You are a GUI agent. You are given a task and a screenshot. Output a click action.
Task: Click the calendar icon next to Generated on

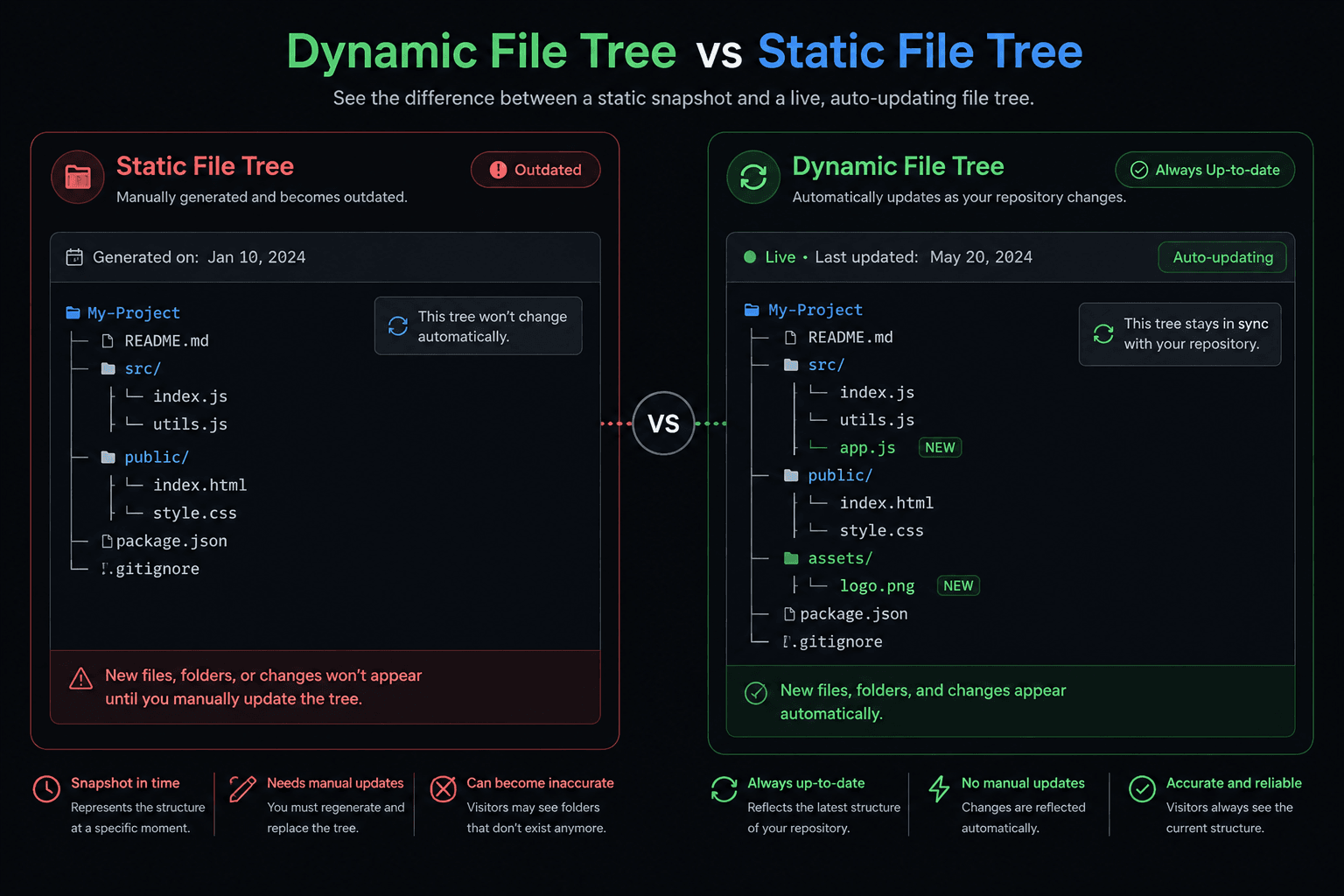coord(74,257)
